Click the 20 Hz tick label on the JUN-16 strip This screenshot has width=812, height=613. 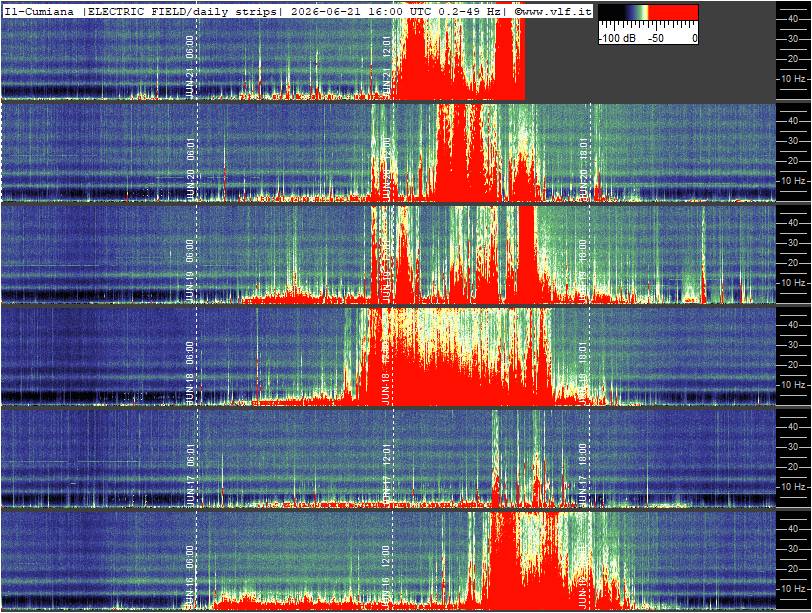(x=793, y=569)
